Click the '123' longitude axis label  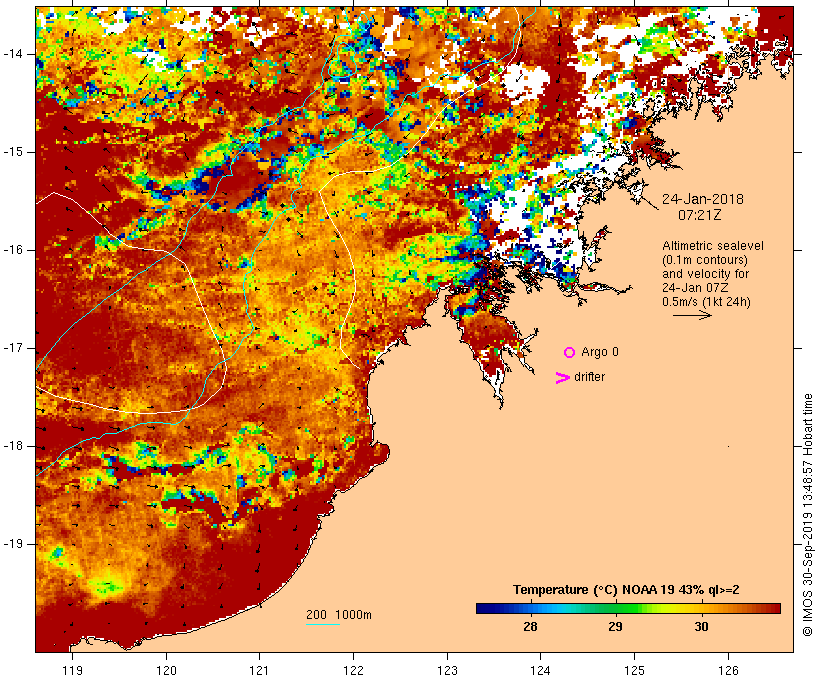pyautogui.click(x=447, y=670)
